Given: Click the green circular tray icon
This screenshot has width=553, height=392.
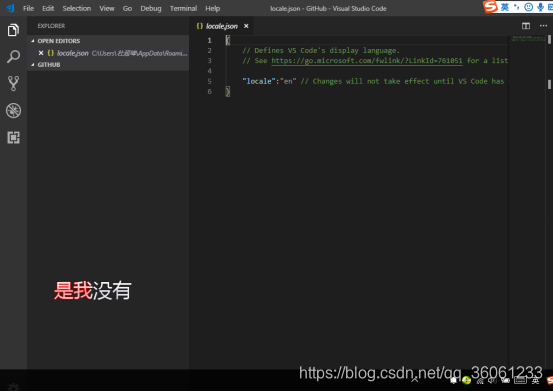Looking at the screenshot, I should point(467,380).
